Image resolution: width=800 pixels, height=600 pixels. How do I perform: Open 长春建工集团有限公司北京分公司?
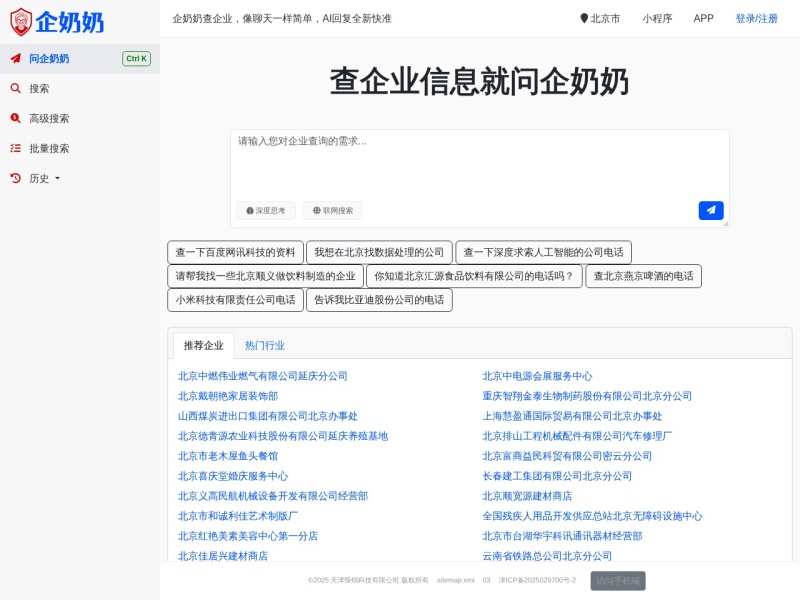[557, 476]
